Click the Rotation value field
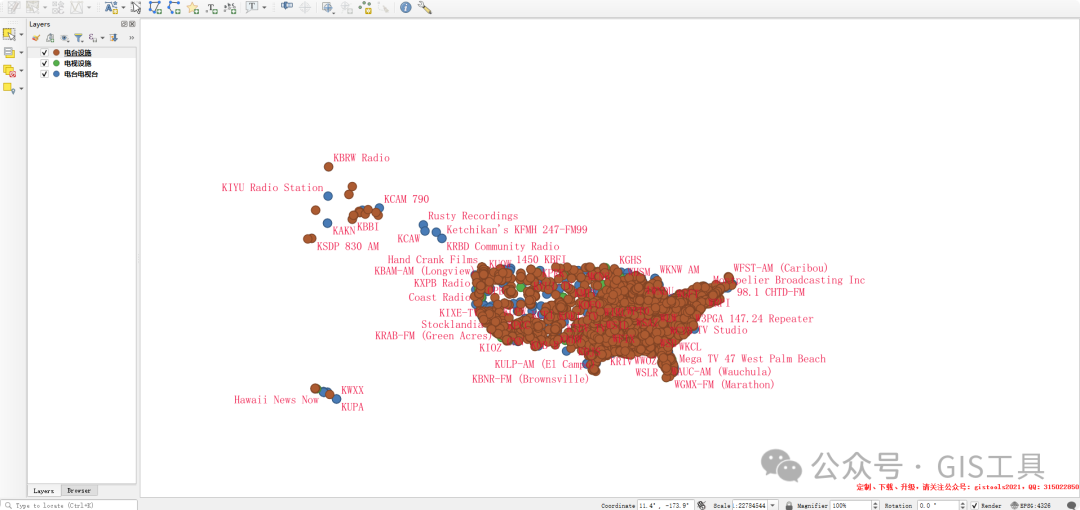1080x510 pixels. click(938, 505)
